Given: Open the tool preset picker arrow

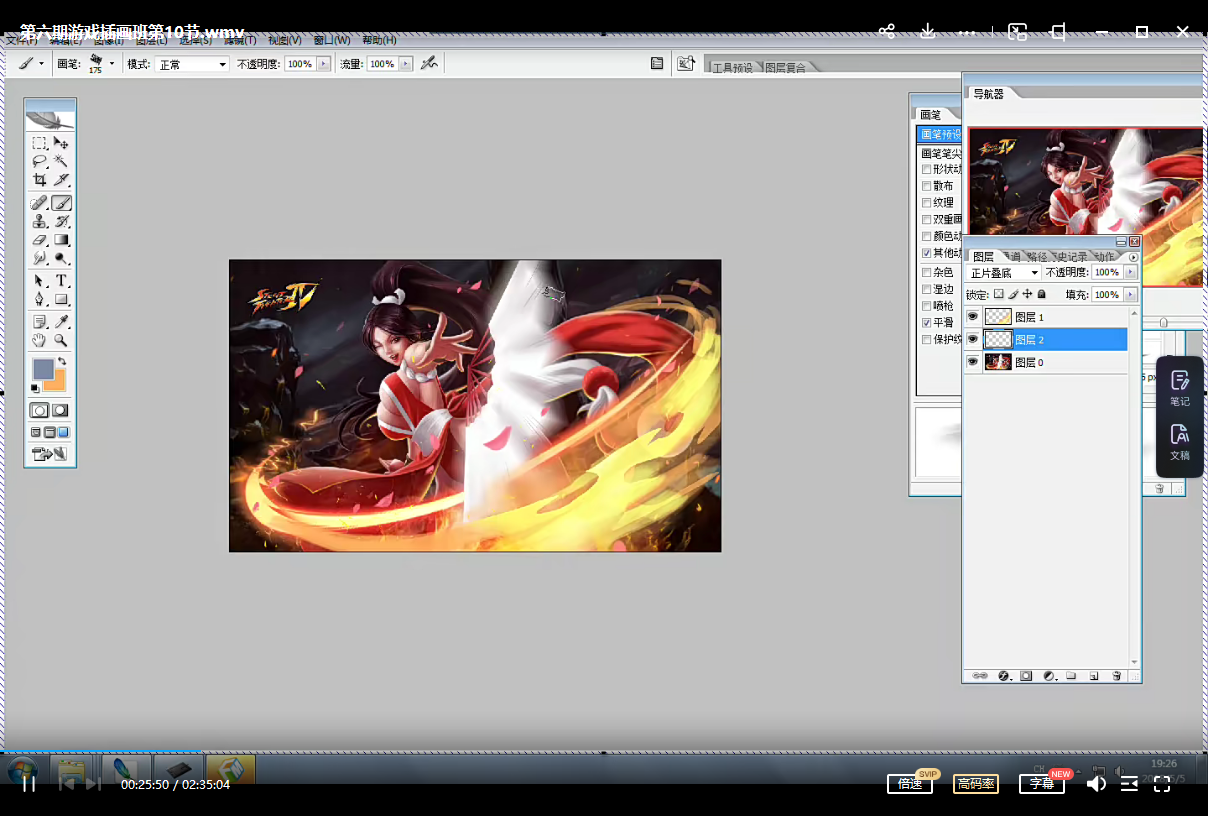Looking at the screenshot, I should click(x=41, y=64).
